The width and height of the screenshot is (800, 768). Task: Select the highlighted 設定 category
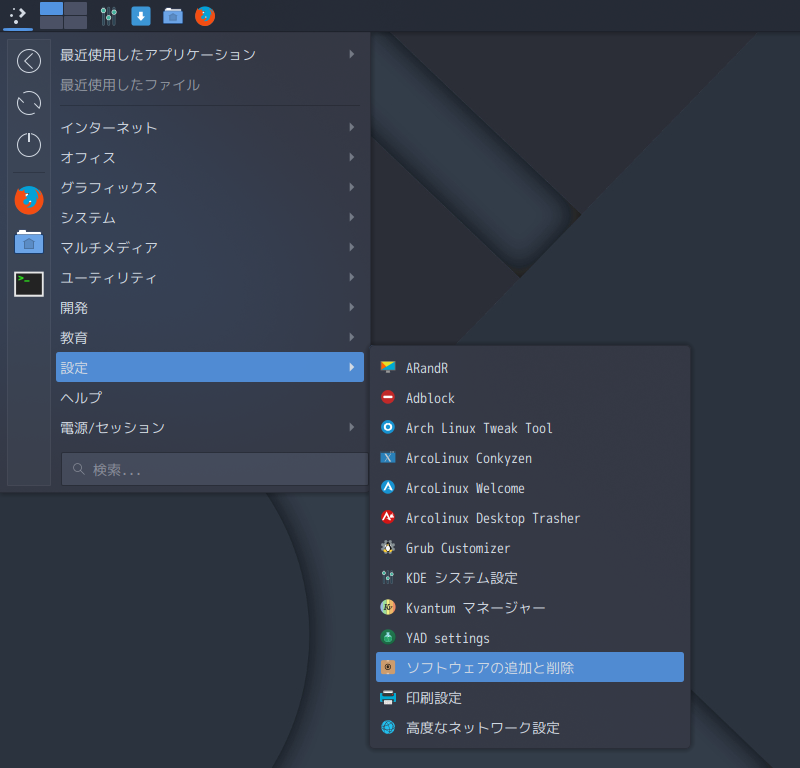[210, 367]
